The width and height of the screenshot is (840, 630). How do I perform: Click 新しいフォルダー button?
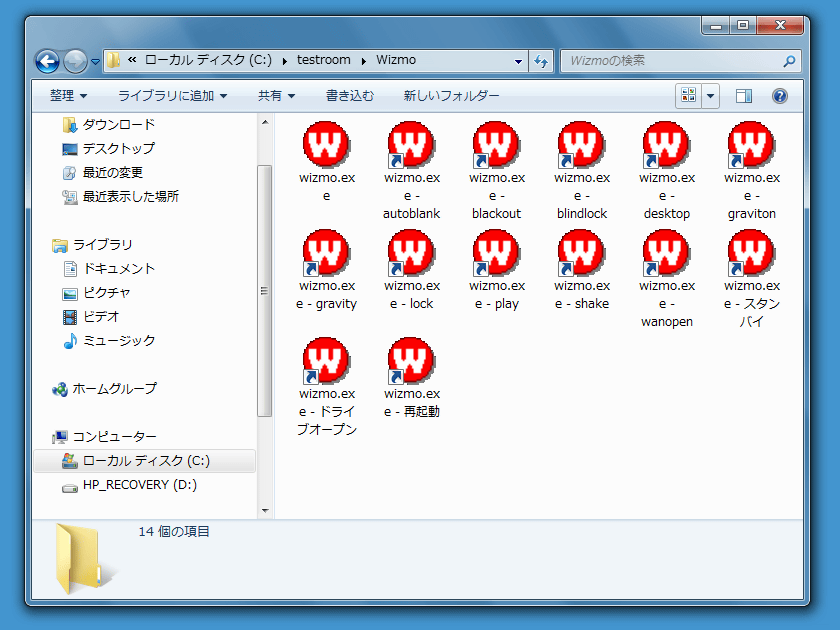451,96
